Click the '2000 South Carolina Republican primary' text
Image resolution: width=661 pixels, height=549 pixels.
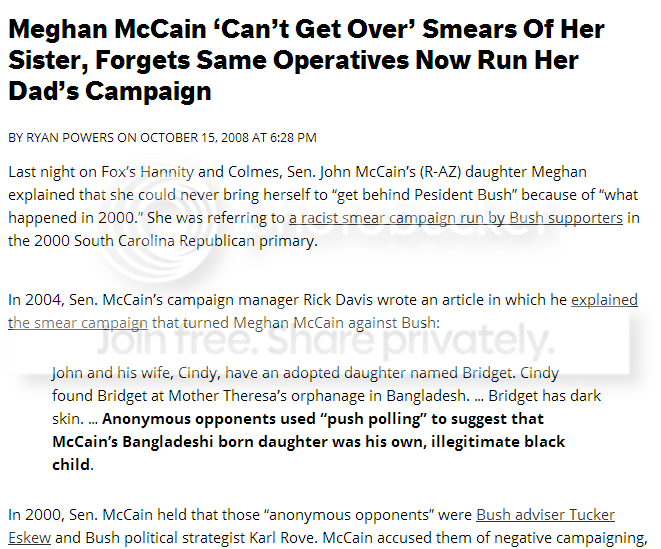click(178, 240)
